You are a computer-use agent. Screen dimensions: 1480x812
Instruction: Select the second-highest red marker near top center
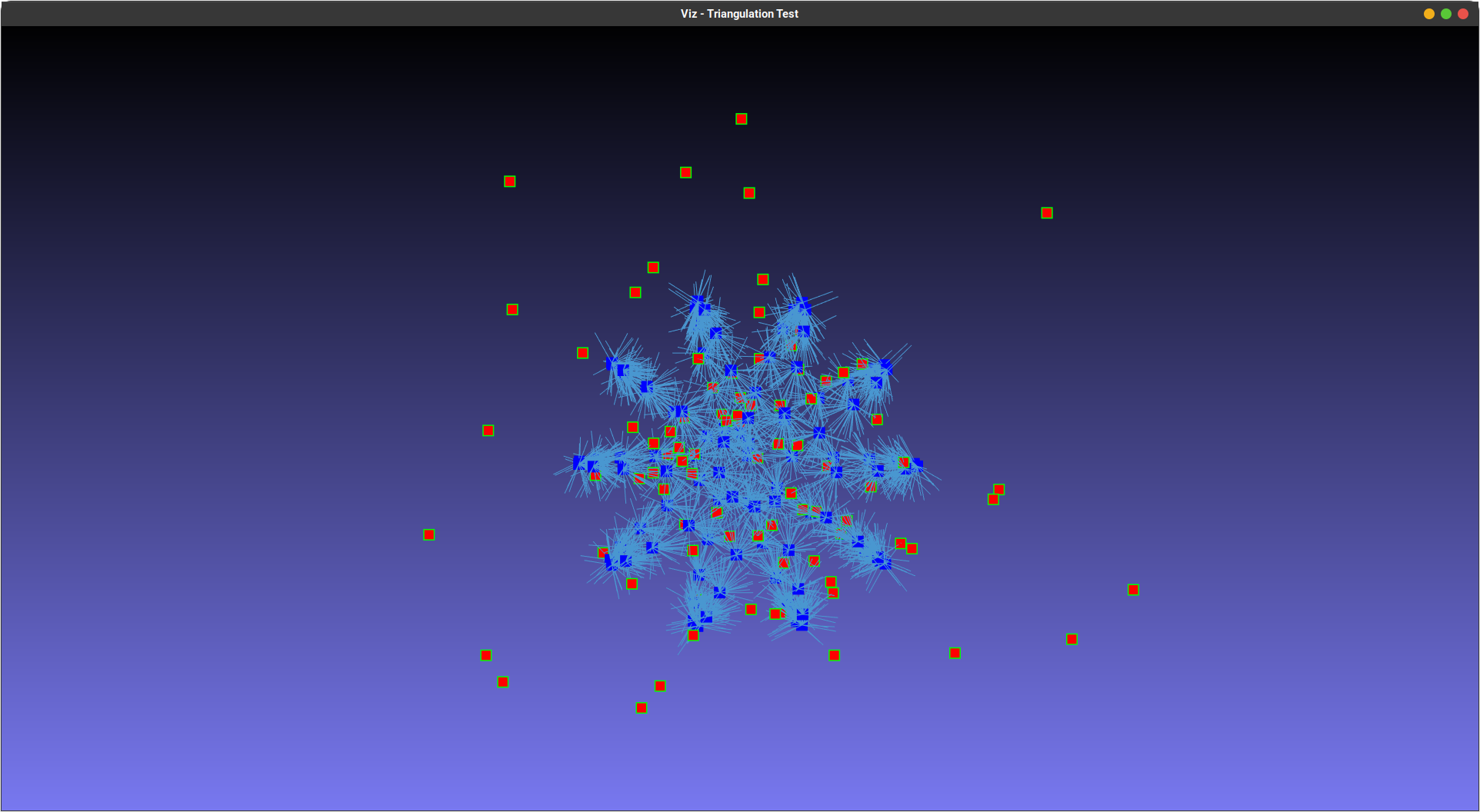685,173
